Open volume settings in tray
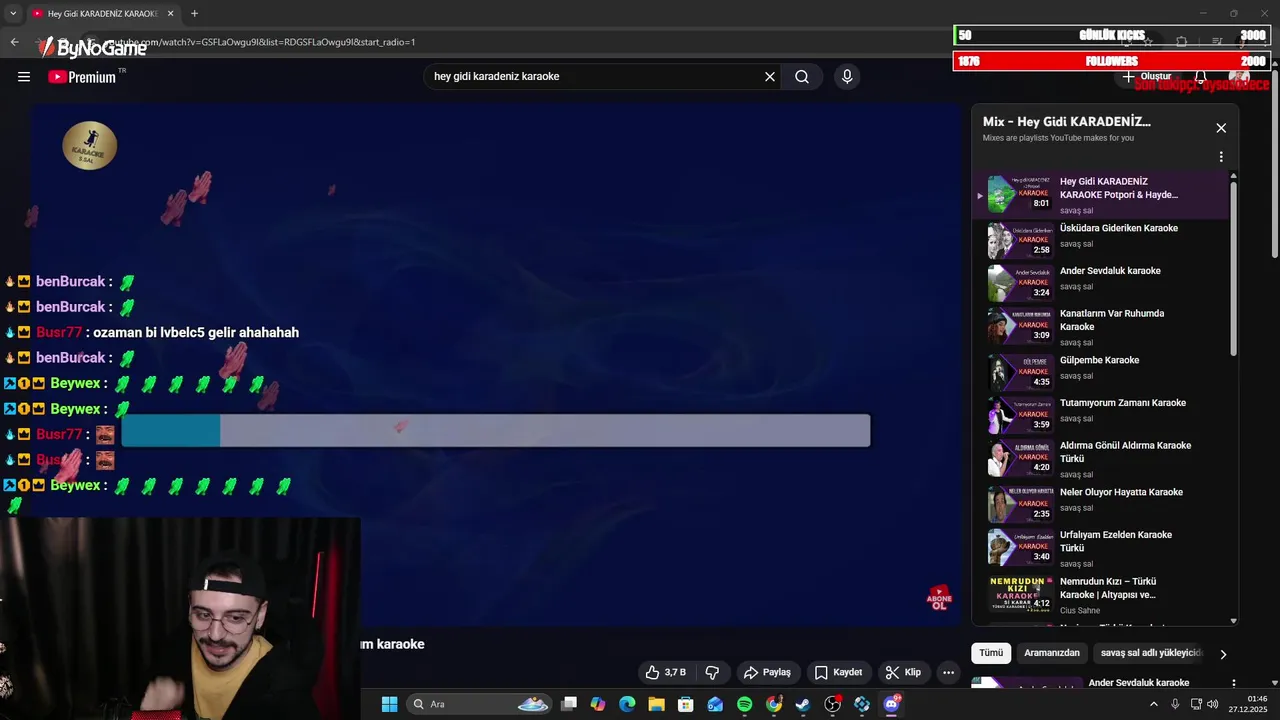 [x=1213, y=704]
